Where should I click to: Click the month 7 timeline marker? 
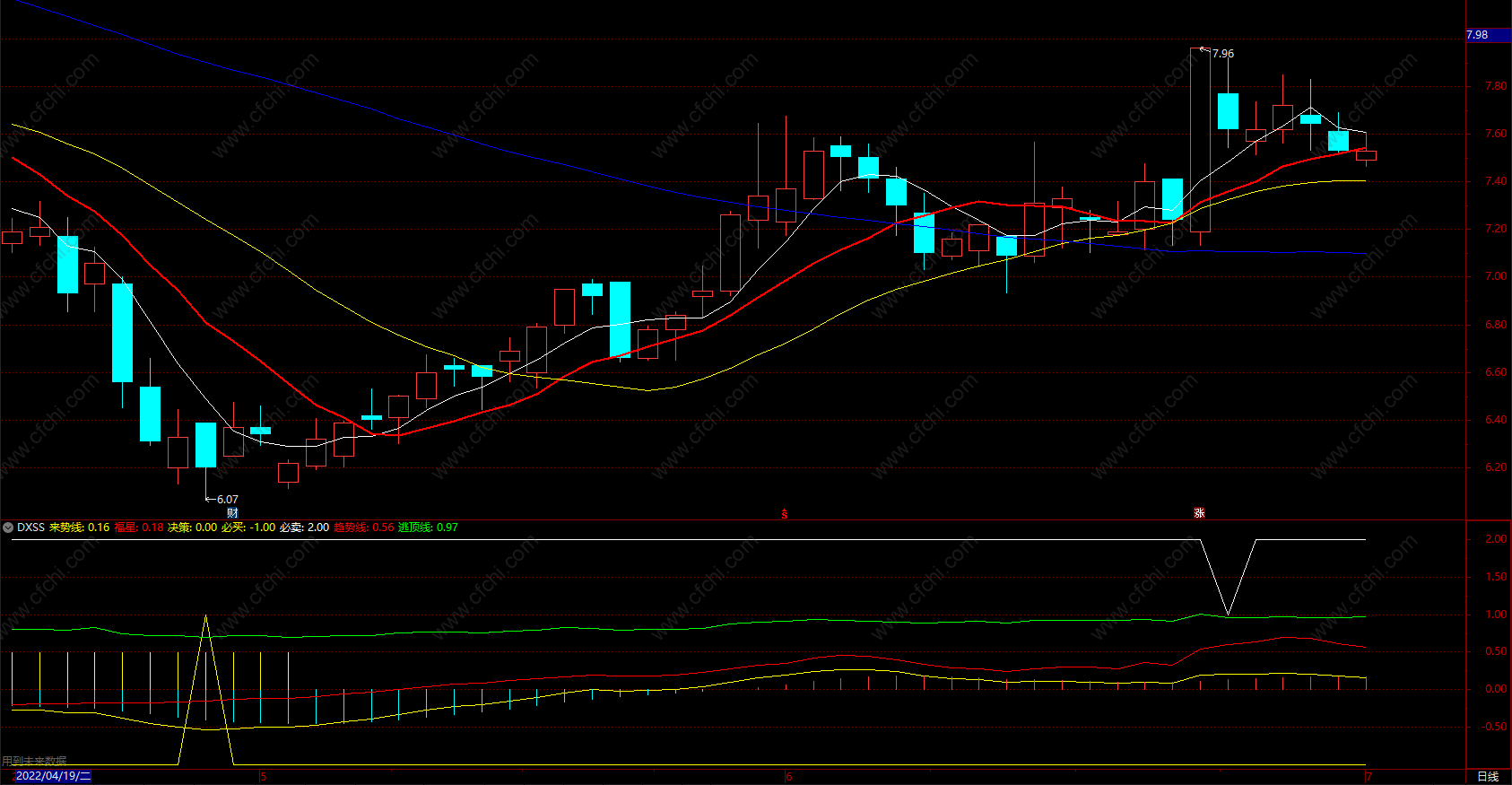(1369, 777)
